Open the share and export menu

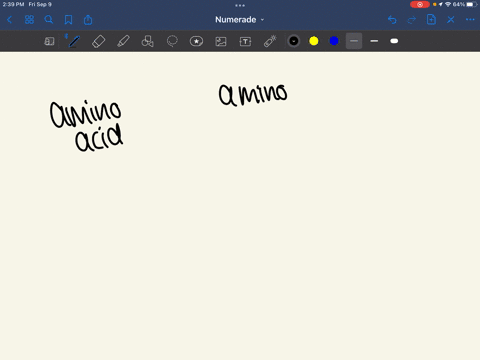coord(88,20)
